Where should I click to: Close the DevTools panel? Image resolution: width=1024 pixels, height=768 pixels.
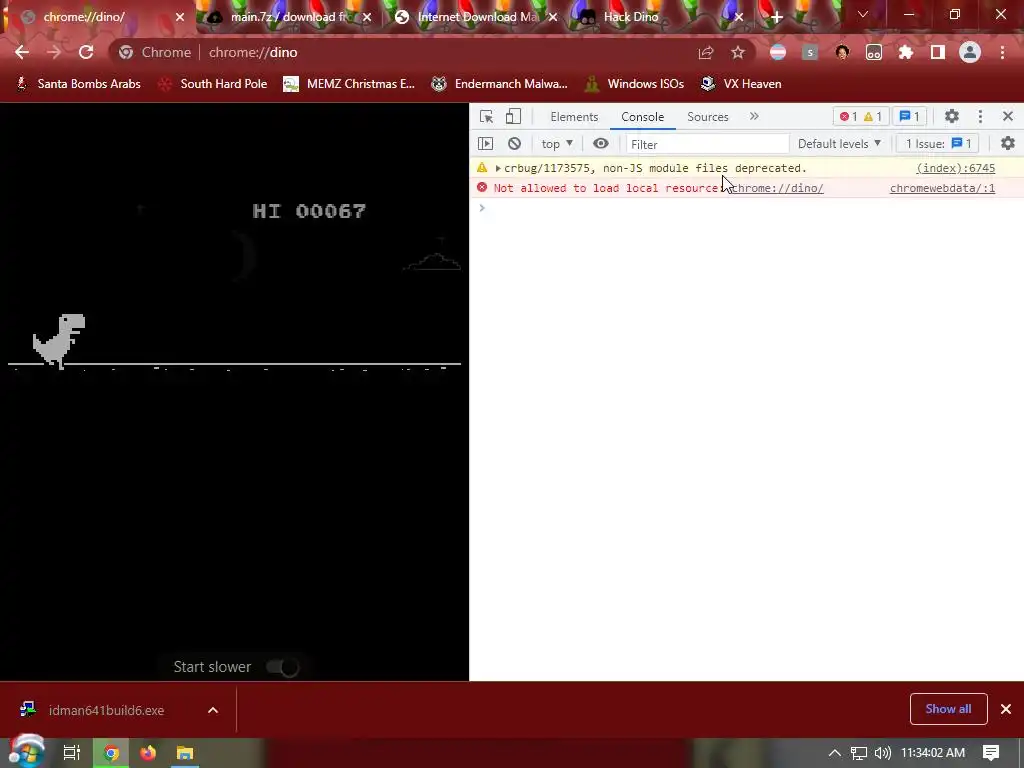[x=1008, y=116]
